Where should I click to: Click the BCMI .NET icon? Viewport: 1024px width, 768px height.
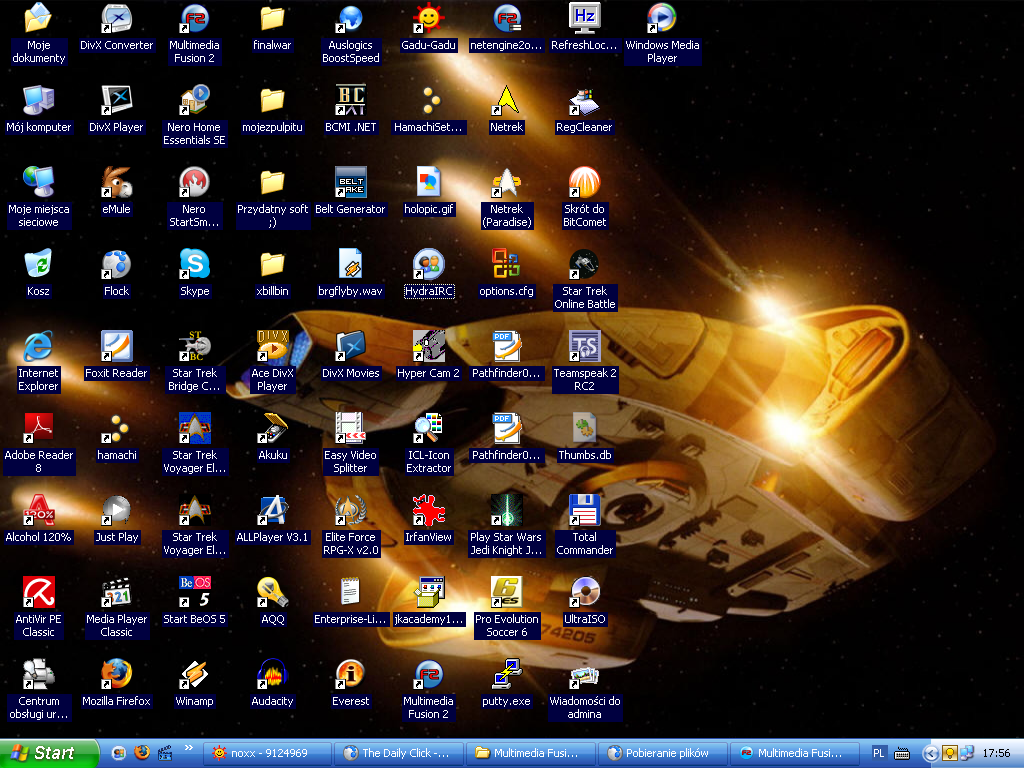coord(350,101)
